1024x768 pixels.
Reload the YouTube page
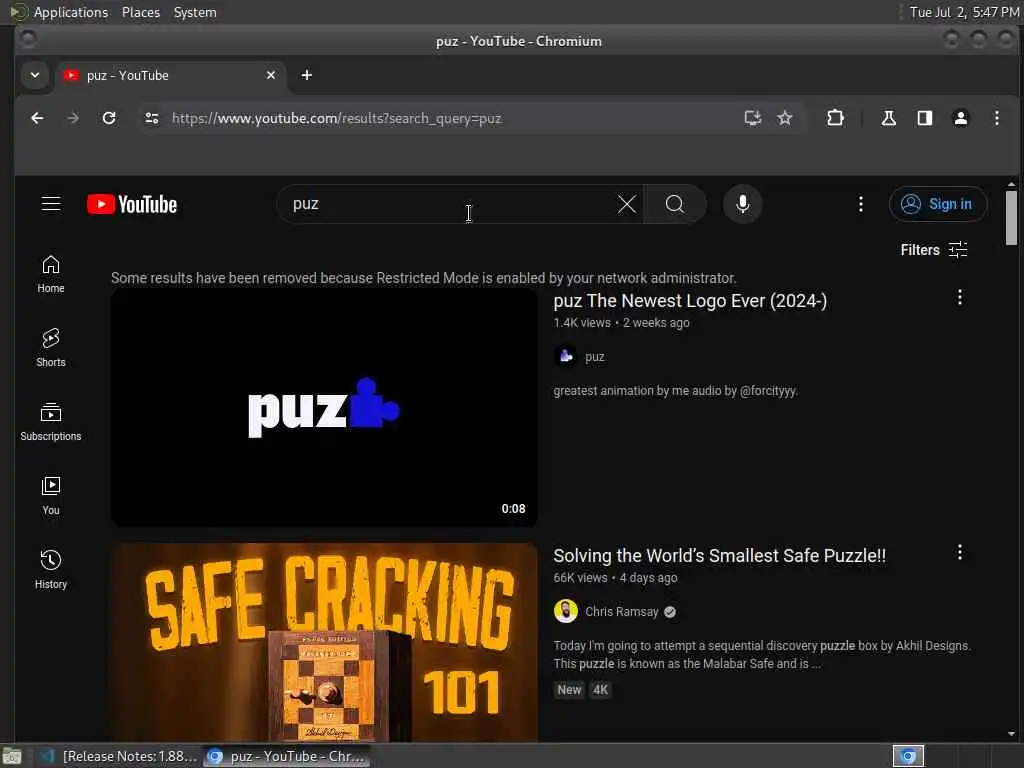109,118
